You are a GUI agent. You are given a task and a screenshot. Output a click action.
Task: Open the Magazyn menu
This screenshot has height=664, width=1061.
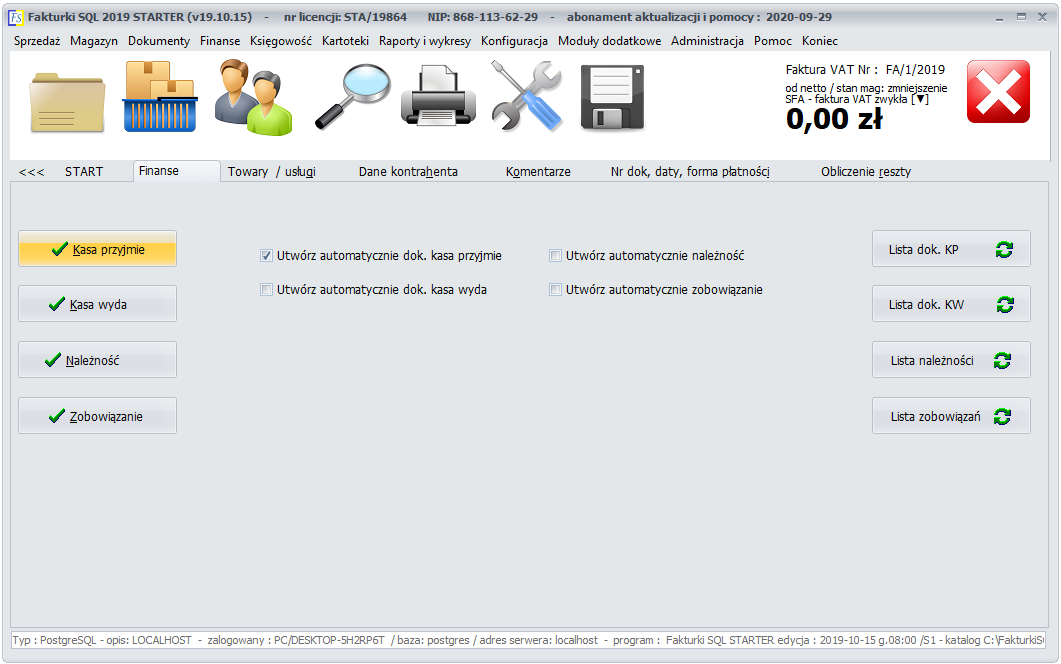point(93,41)
